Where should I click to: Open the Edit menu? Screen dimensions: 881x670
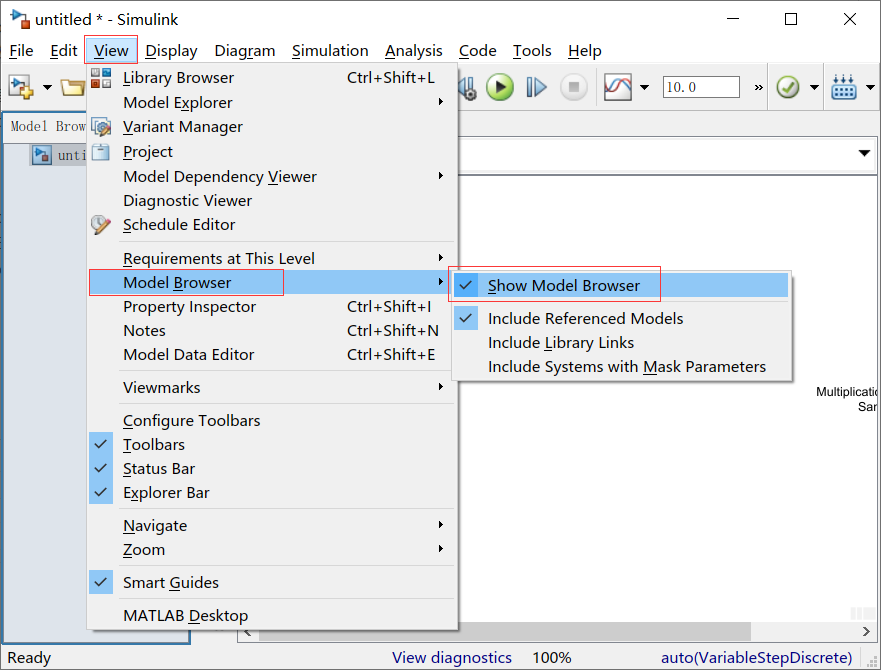click(x=63, y=51)
